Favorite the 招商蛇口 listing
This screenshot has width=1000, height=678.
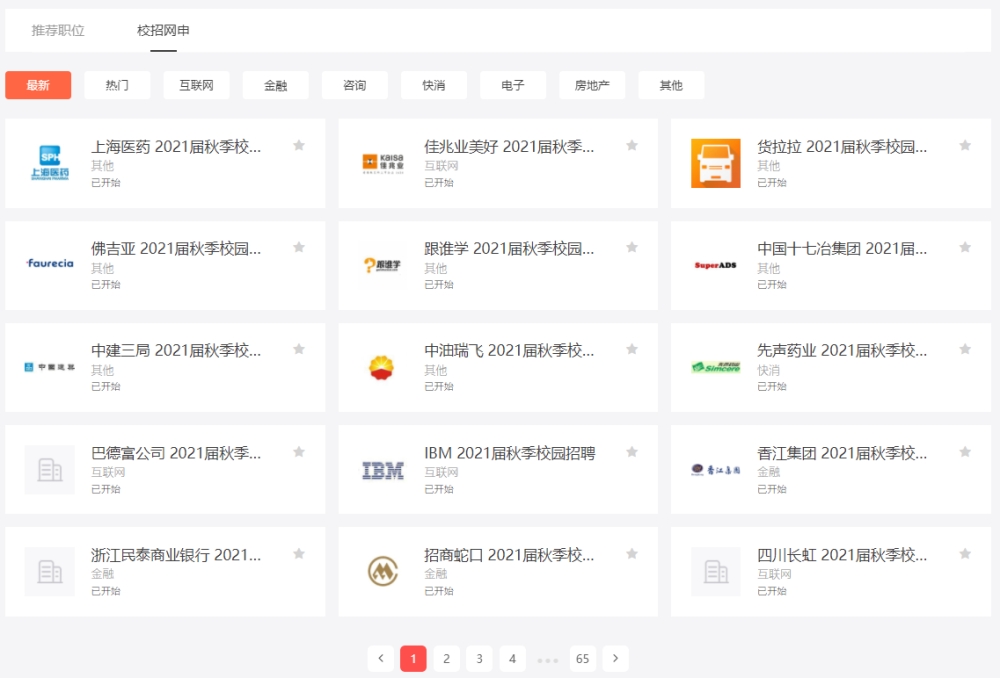(x=632, y=554)
